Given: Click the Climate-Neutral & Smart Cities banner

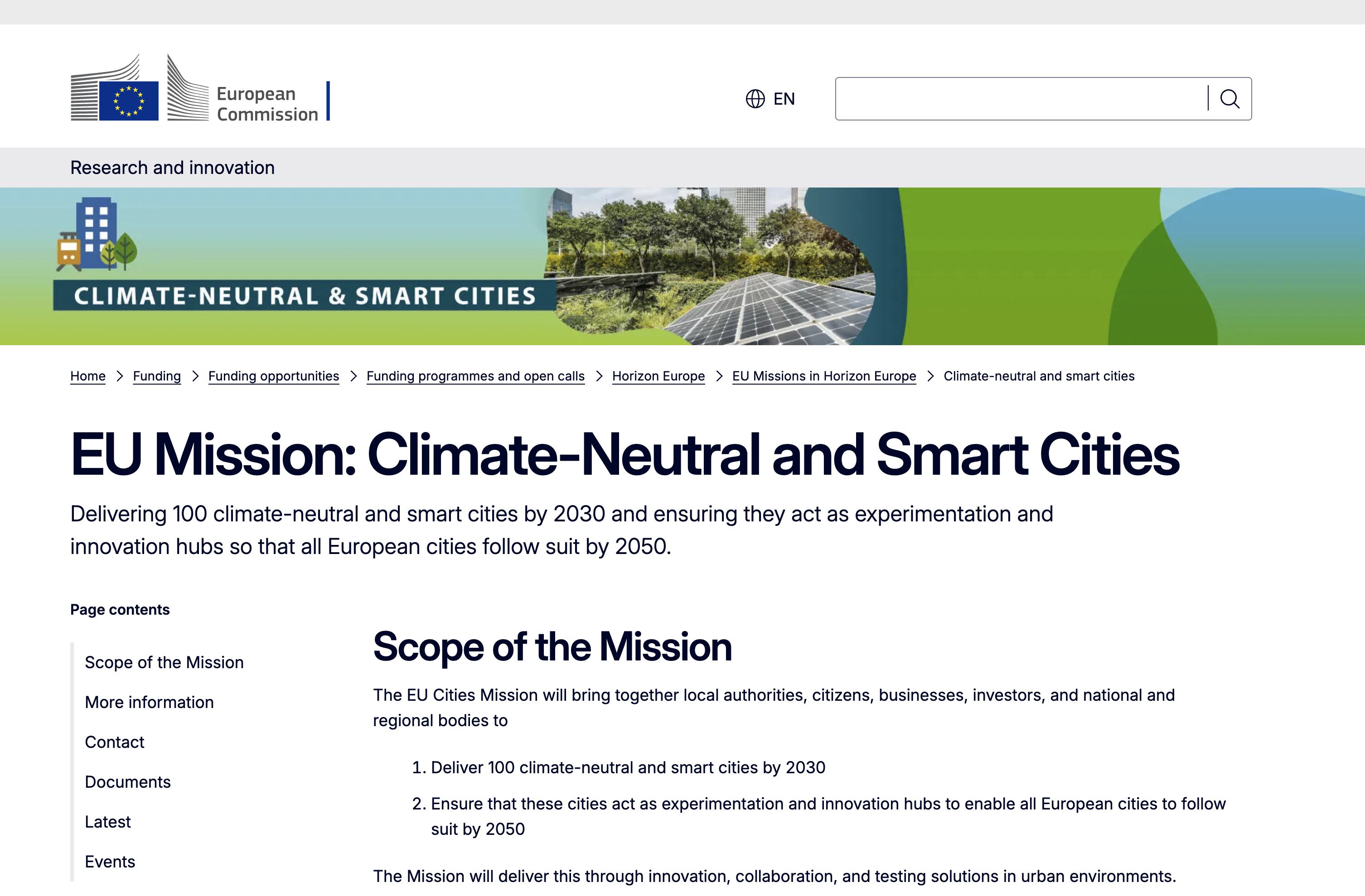Looking at the screenshot, I should tap(682, 266).
